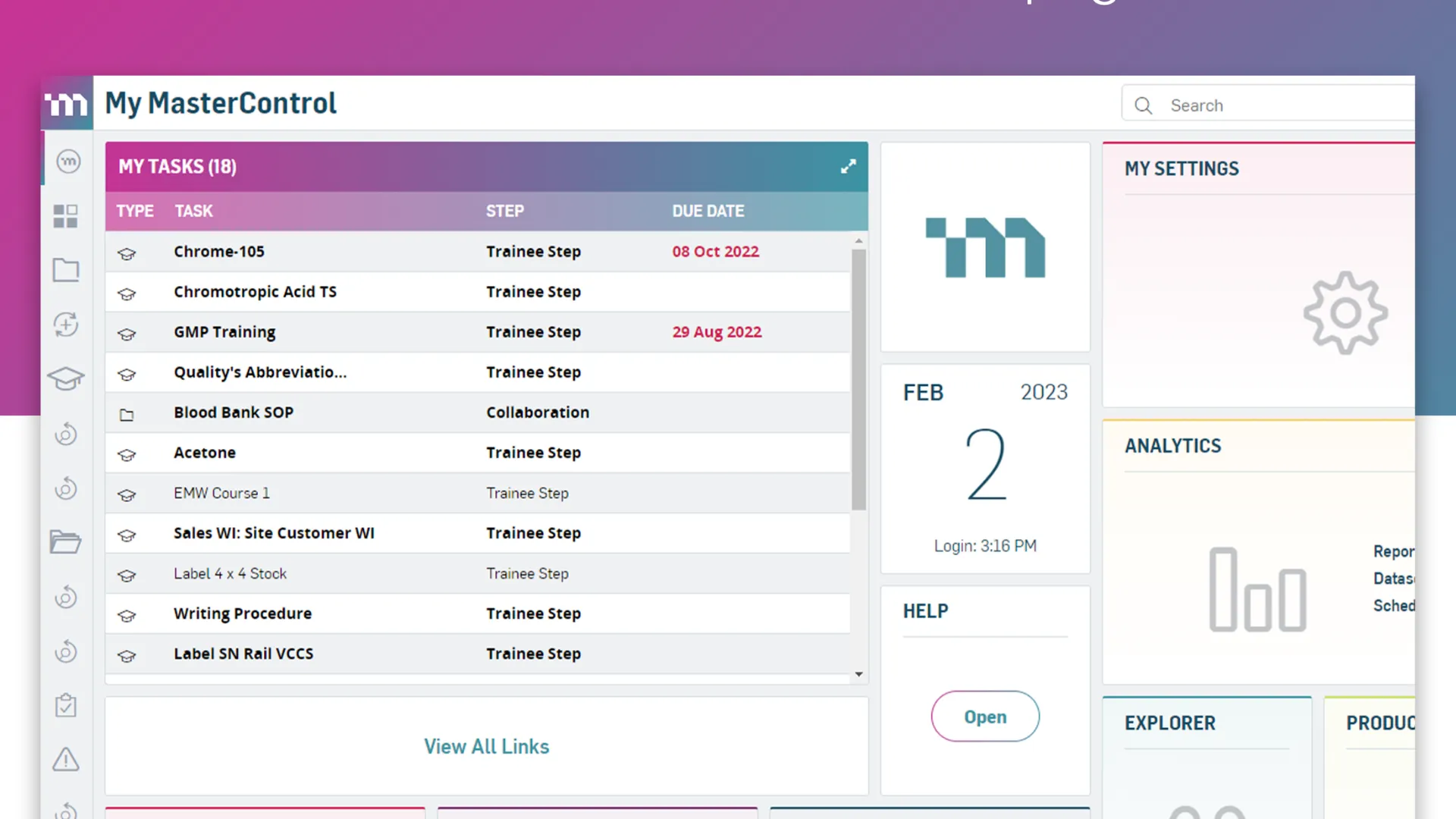Click the training icon on Acetone row
Viewport: 1456px width, 819px height.
(x=127, y=454)
